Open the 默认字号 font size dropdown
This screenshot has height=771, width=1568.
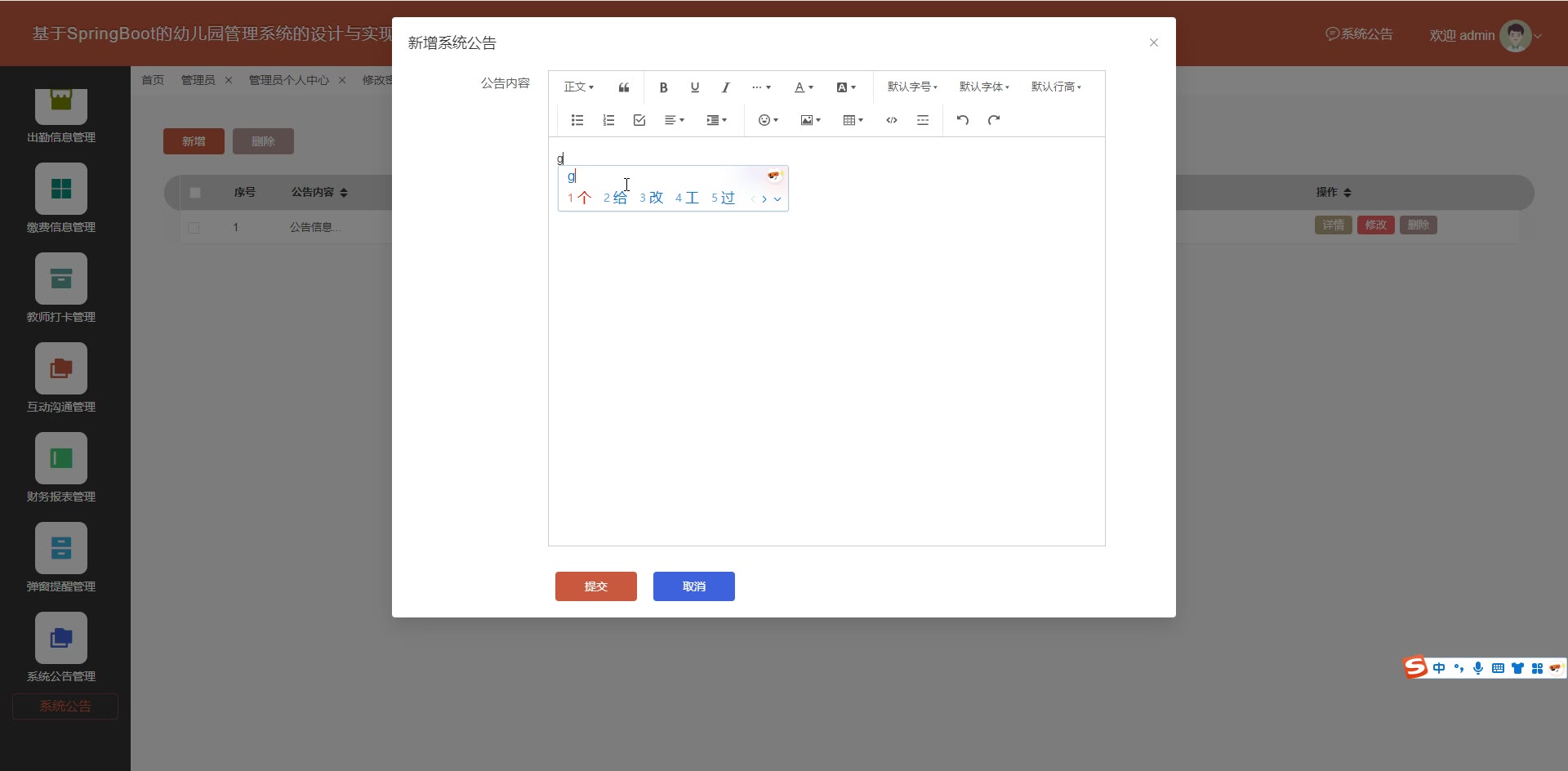(x=912, y=87)
